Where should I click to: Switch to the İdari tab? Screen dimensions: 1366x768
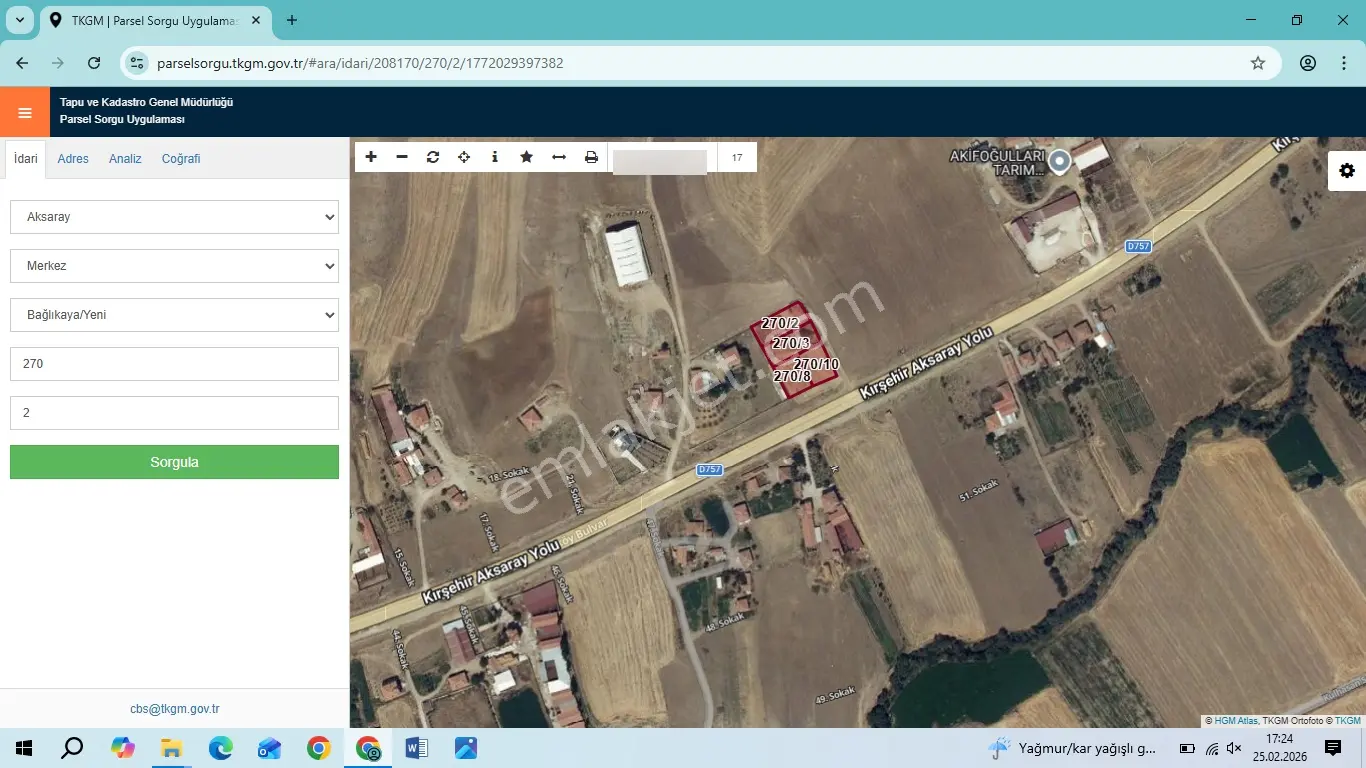pyautogui.click(x=26, y=159)
